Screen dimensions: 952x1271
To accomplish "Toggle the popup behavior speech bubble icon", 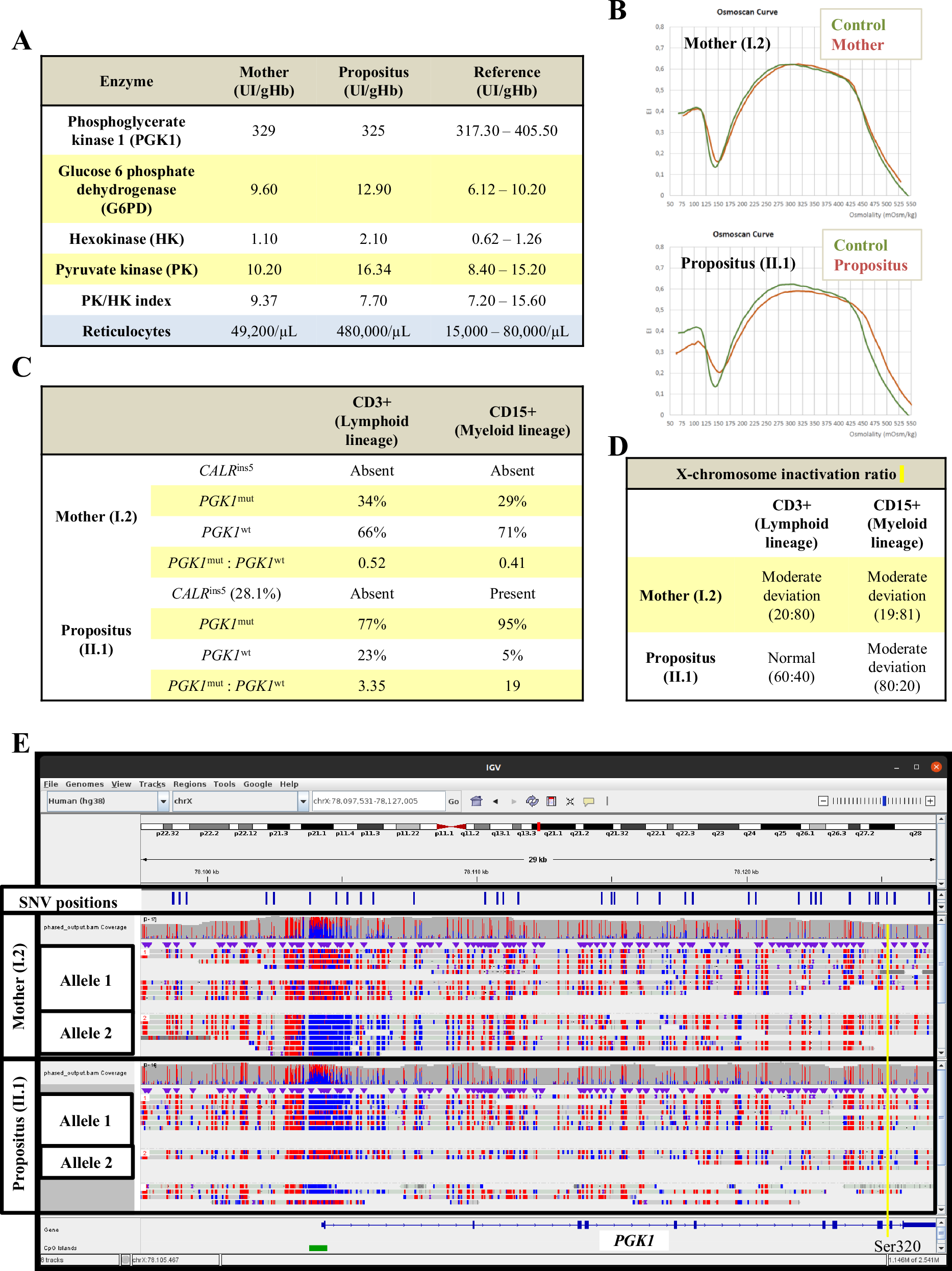I will point(589,801).
